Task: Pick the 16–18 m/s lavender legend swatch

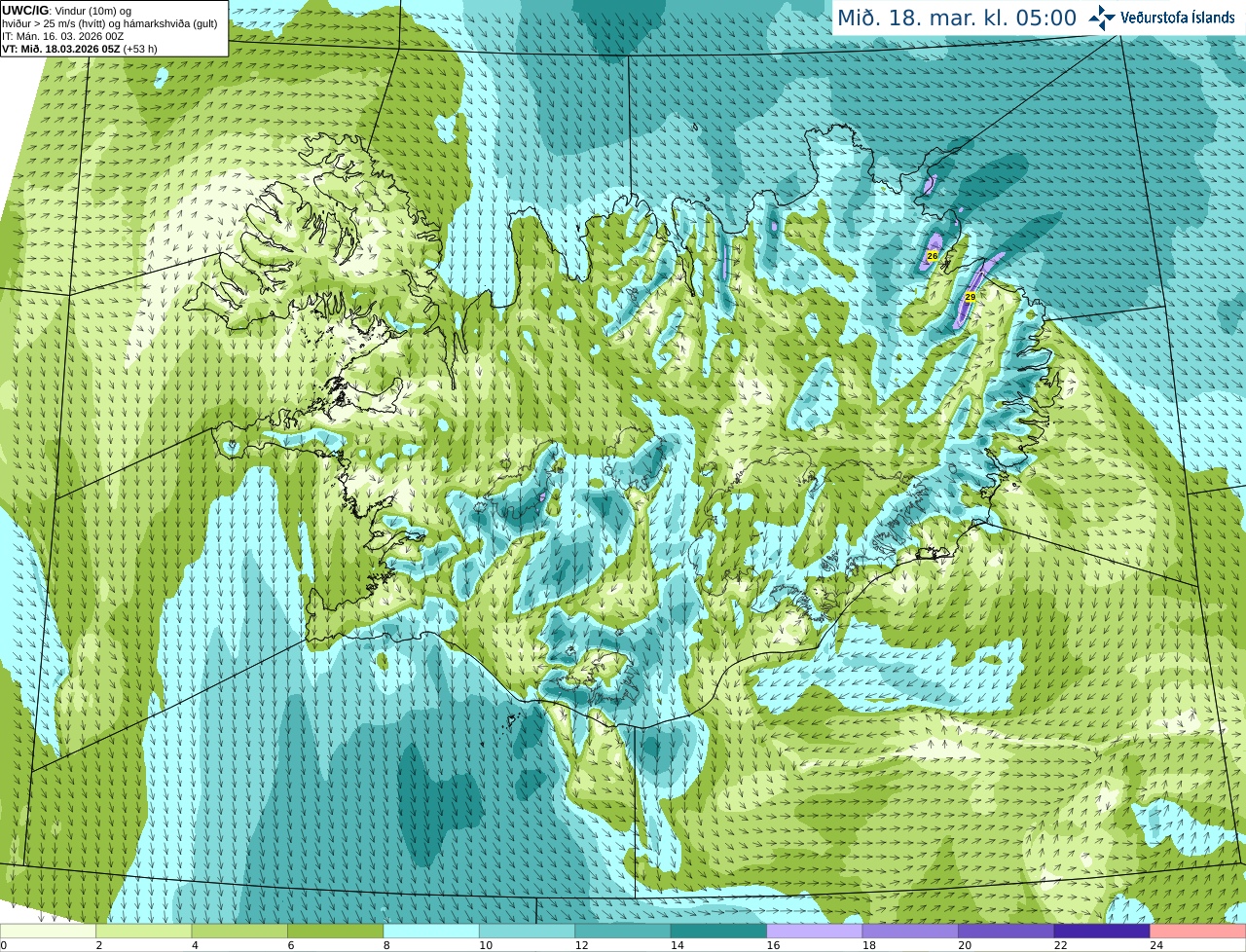Action: [x=815, y=931]
